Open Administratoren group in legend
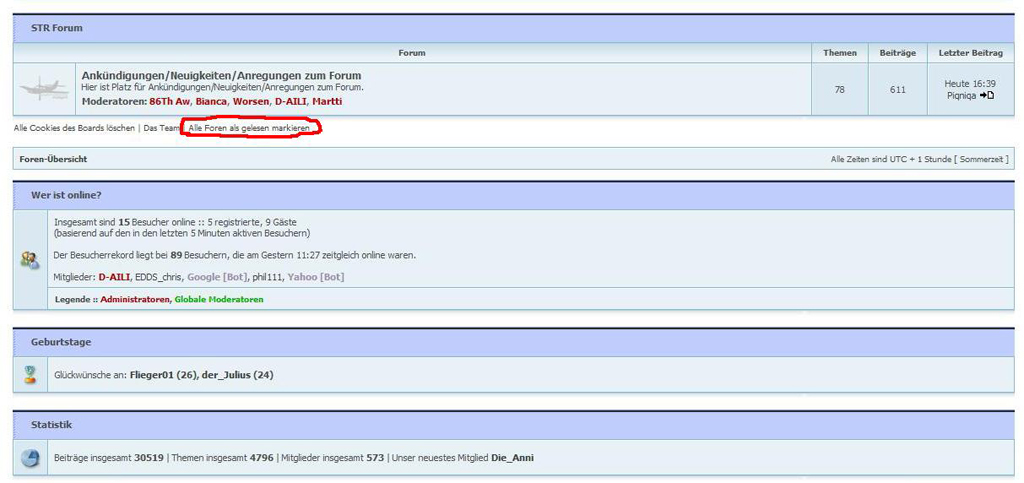 (135, 300)
